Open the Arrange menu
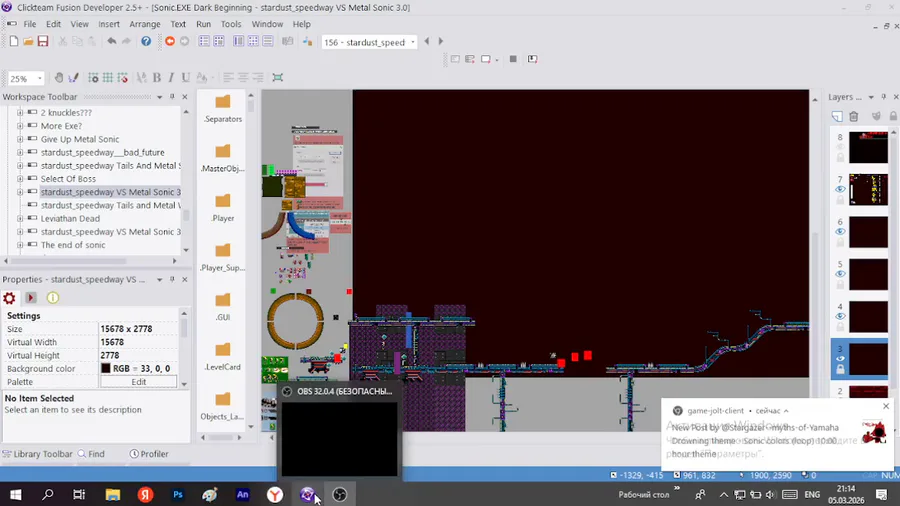The image size is (900, 506). tap(145, 24)
